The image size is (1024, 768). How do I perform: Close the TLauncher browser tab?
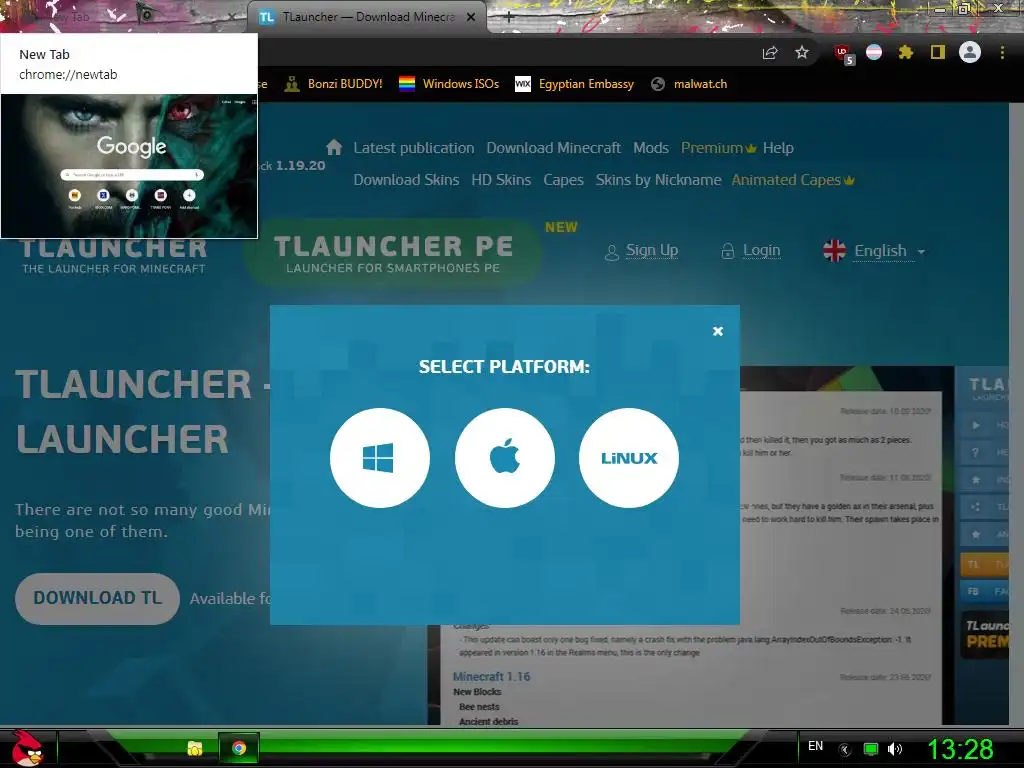471,18
